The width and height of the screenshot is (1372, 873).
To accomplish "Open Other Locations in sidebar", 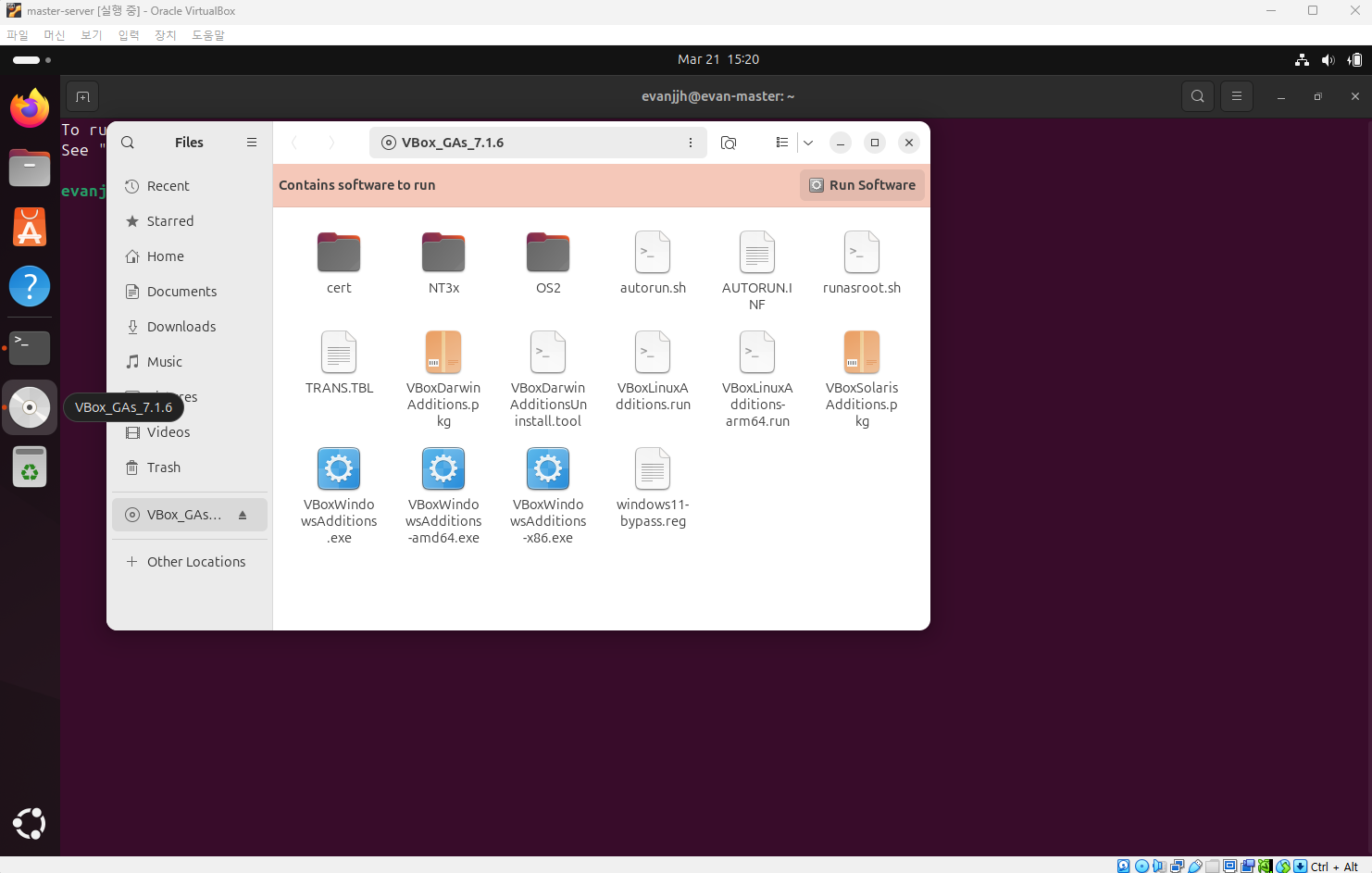I will [x=190, y=562].
